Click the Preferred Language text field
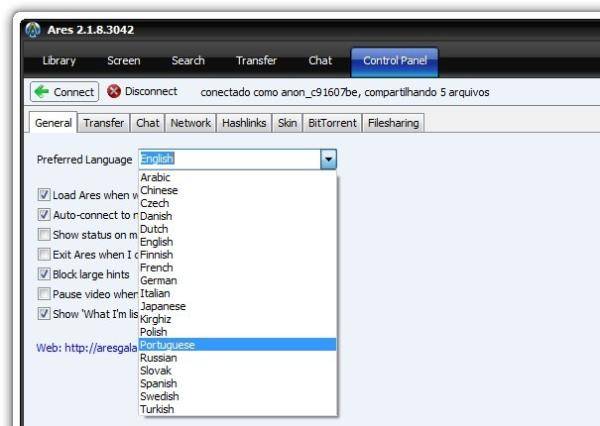 point(230,159)
